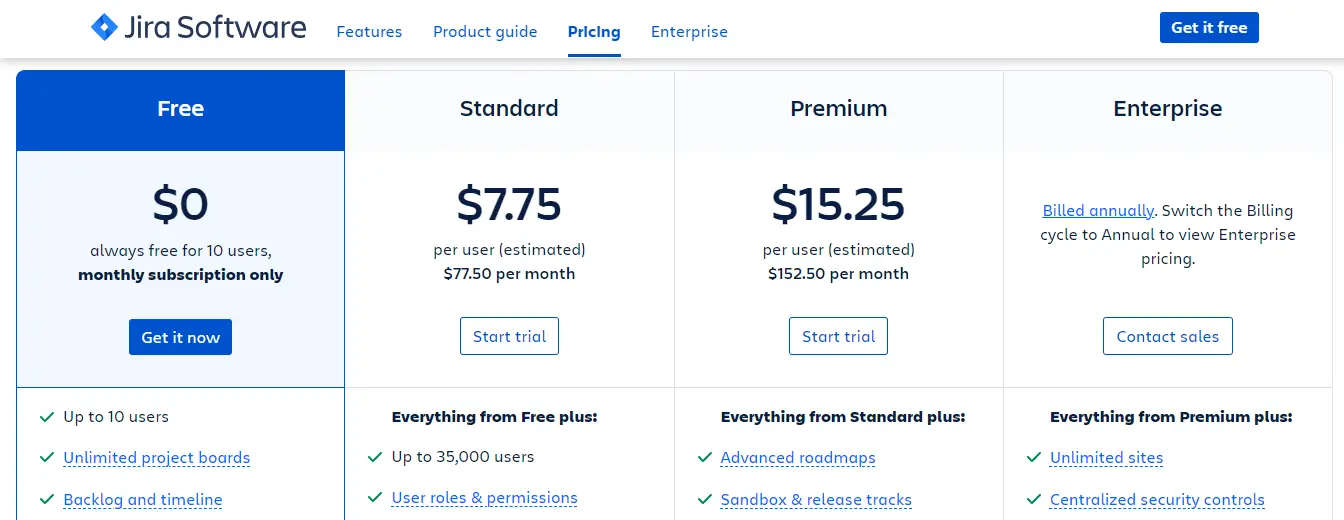The height and width of the screenshot is (520, 1344).
Task: Open the Product guide page
Action: click(x=485, y=32)
